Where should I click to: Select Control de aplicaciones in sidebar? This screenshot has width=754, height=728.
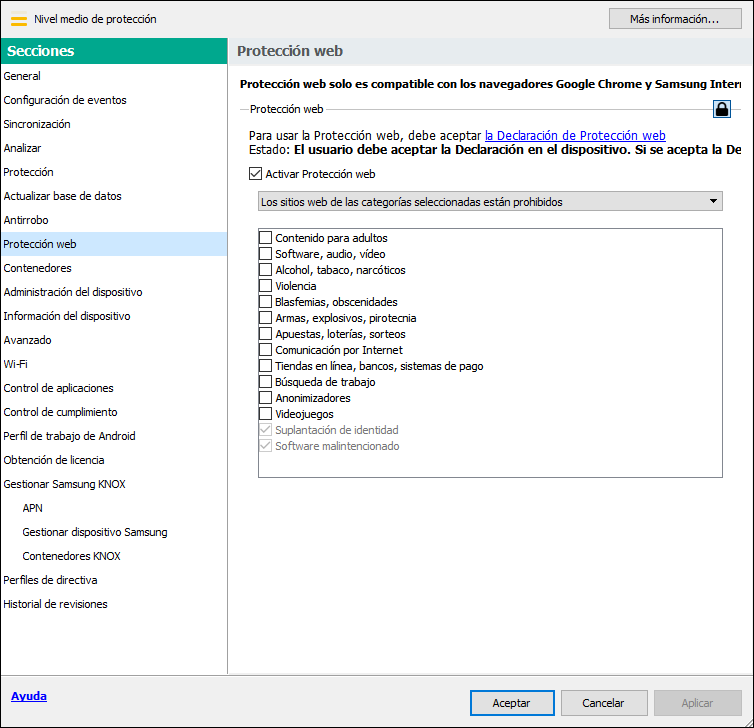coord(58,388)
